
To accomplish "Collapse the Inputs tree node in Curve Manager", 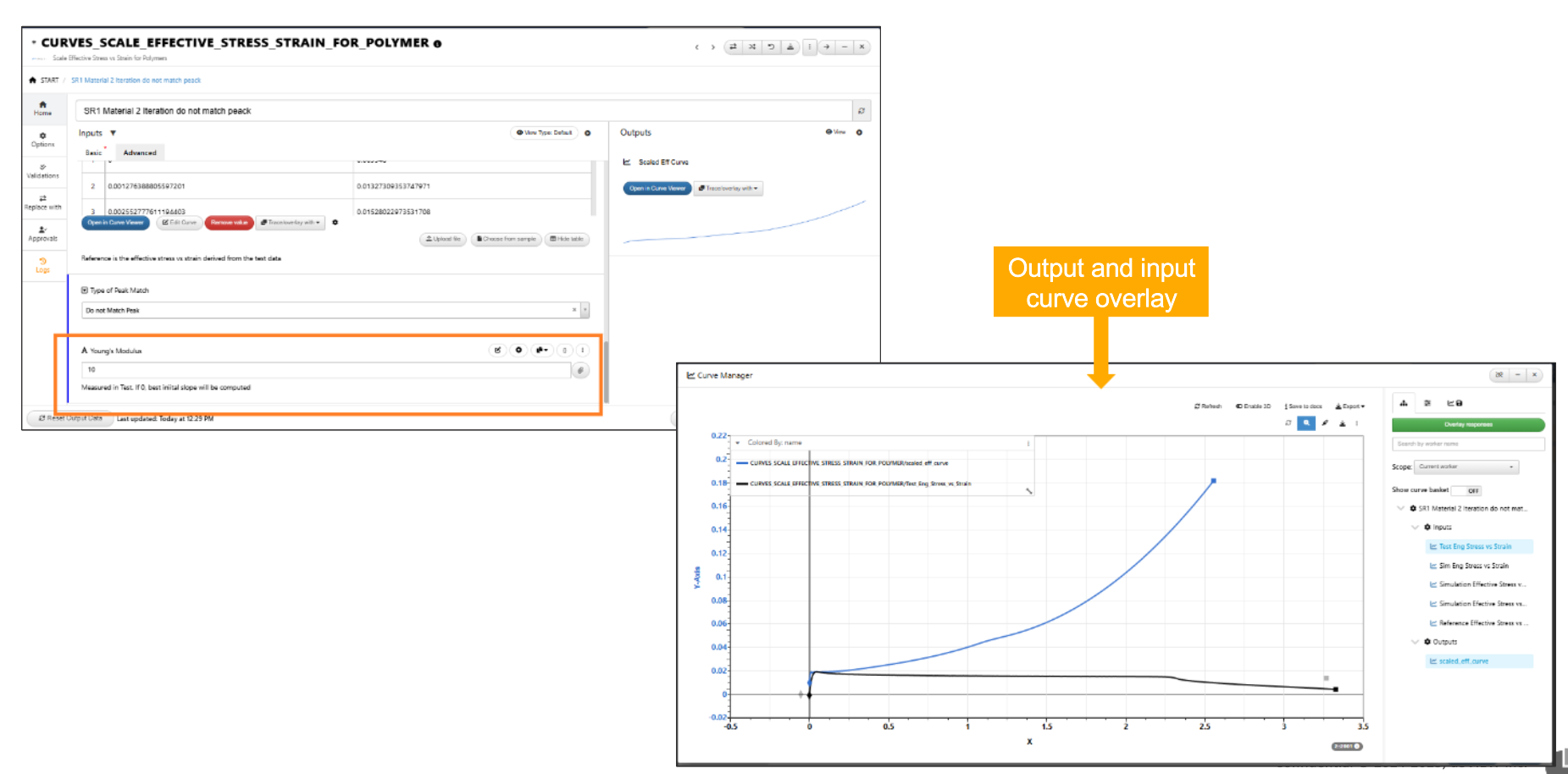I will tap(1415, 527).
